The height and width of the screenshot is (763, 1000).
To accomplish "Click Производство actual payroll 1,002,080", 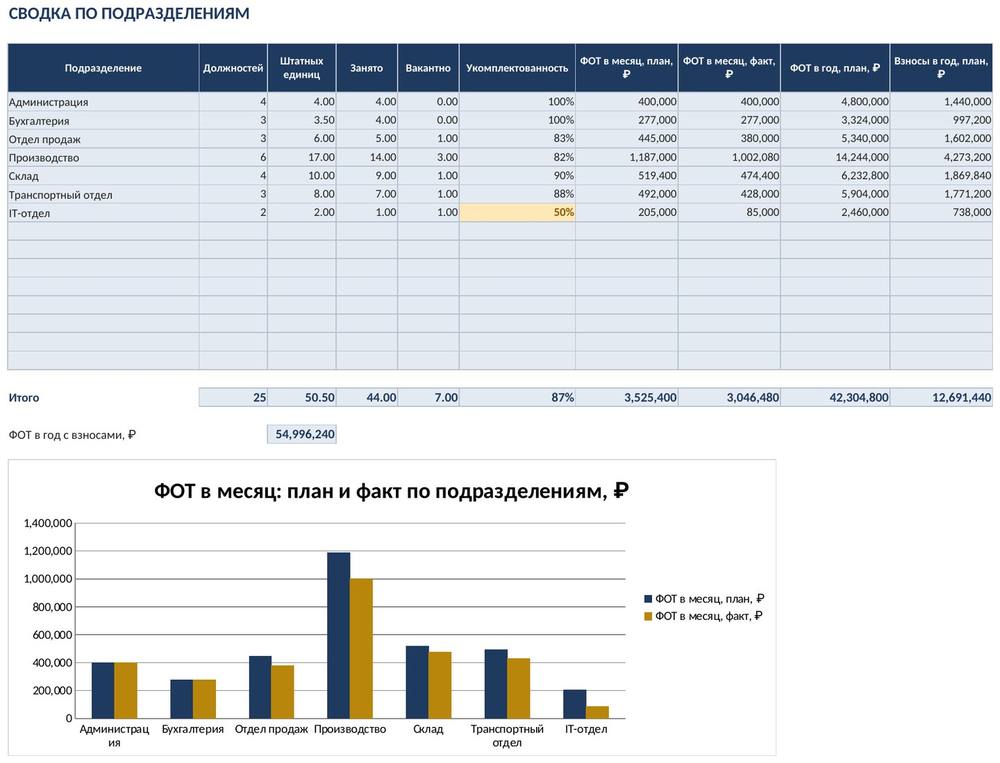I will [729, 157].
